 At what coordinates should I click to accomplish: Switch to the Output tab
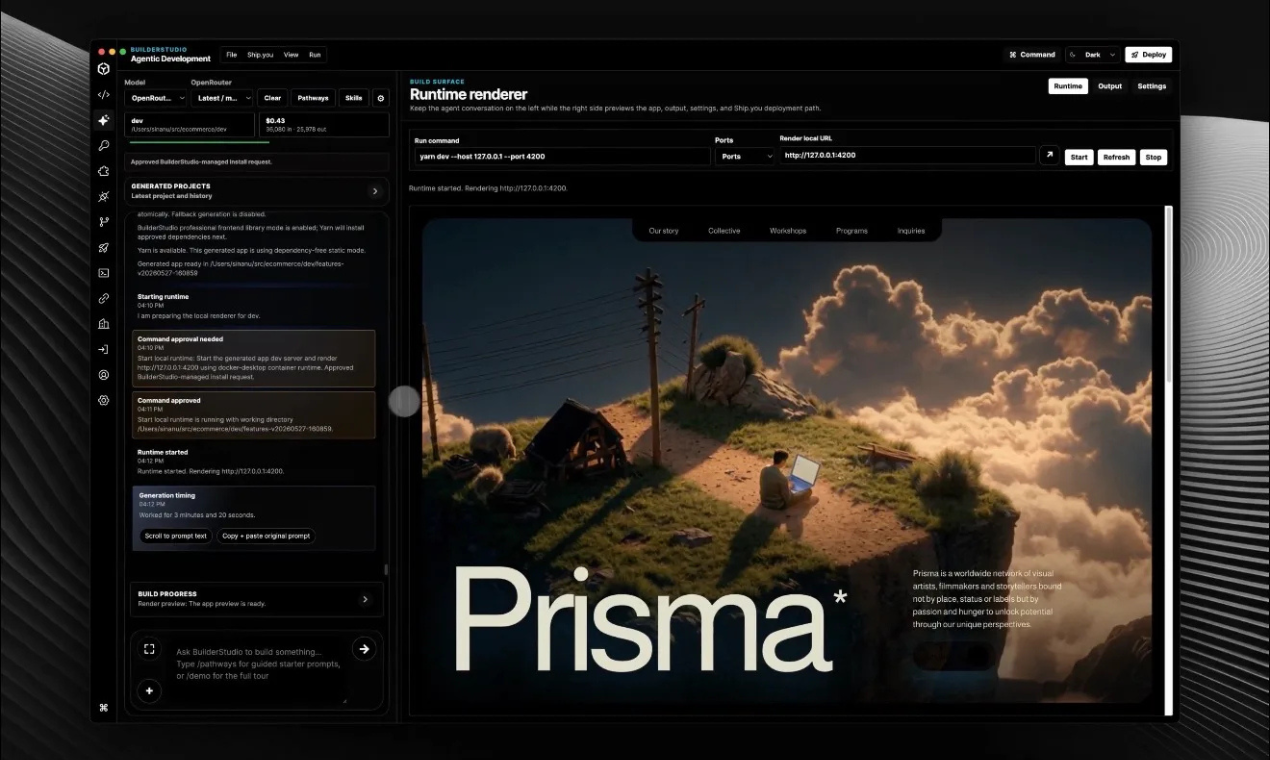[1110, 86]
